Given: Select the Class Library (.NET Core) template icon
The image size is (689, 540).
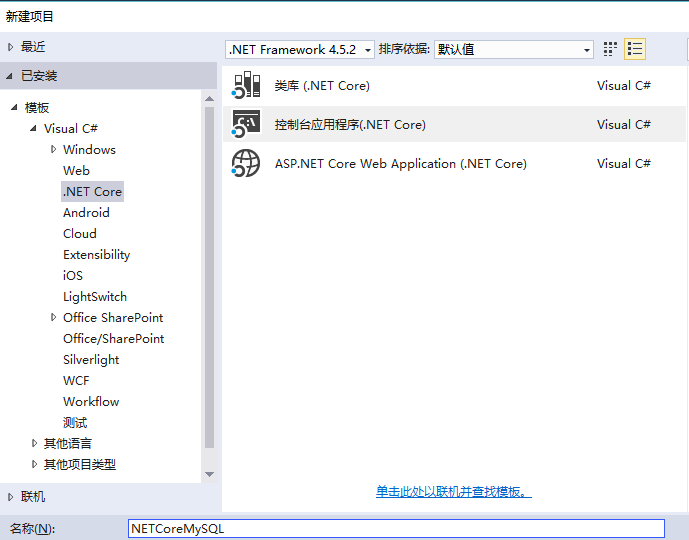Looking at the screenshot, I should coord(246,85).
